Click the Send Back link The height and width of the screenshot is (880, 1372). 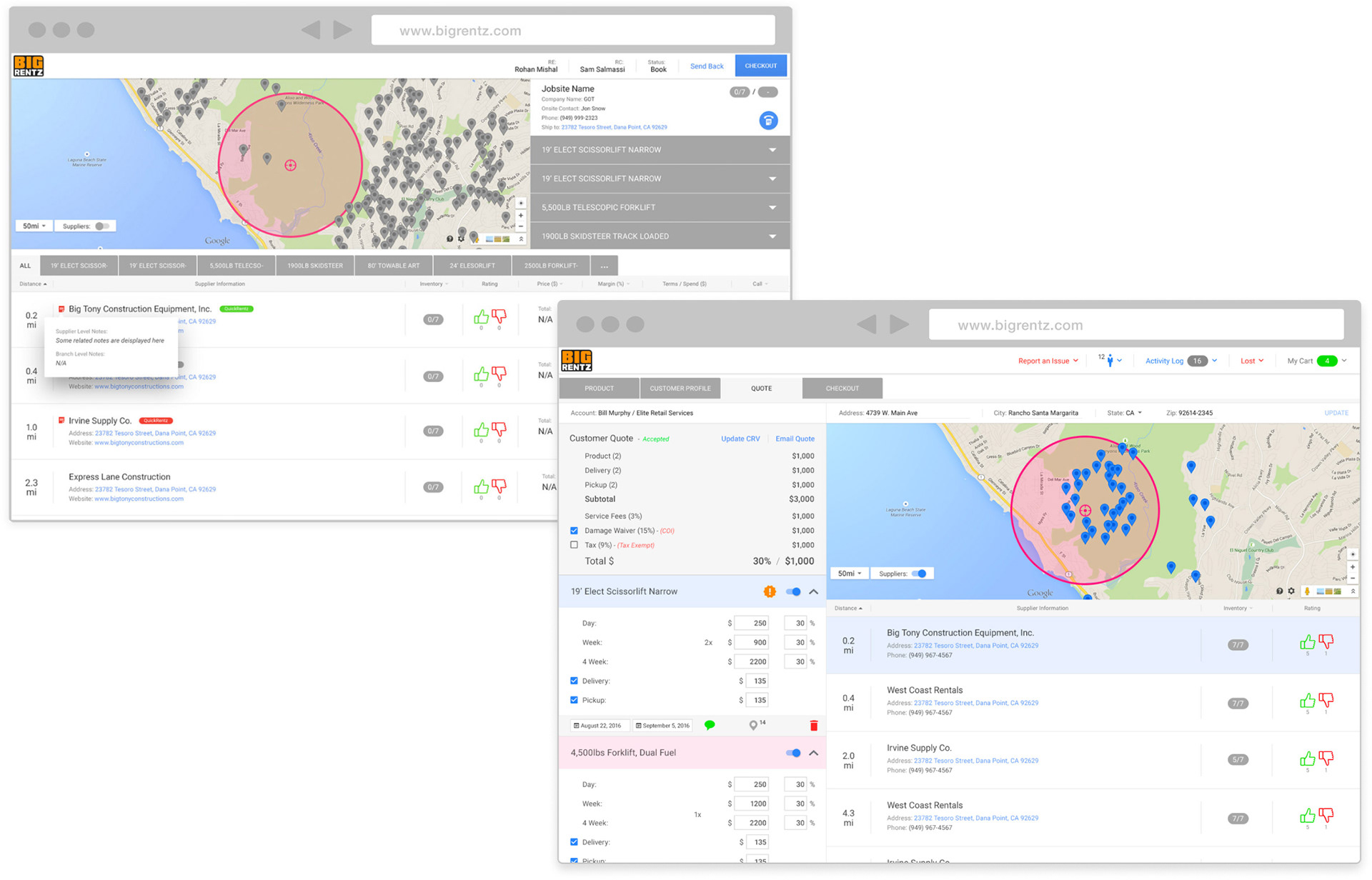click(707, 66)
